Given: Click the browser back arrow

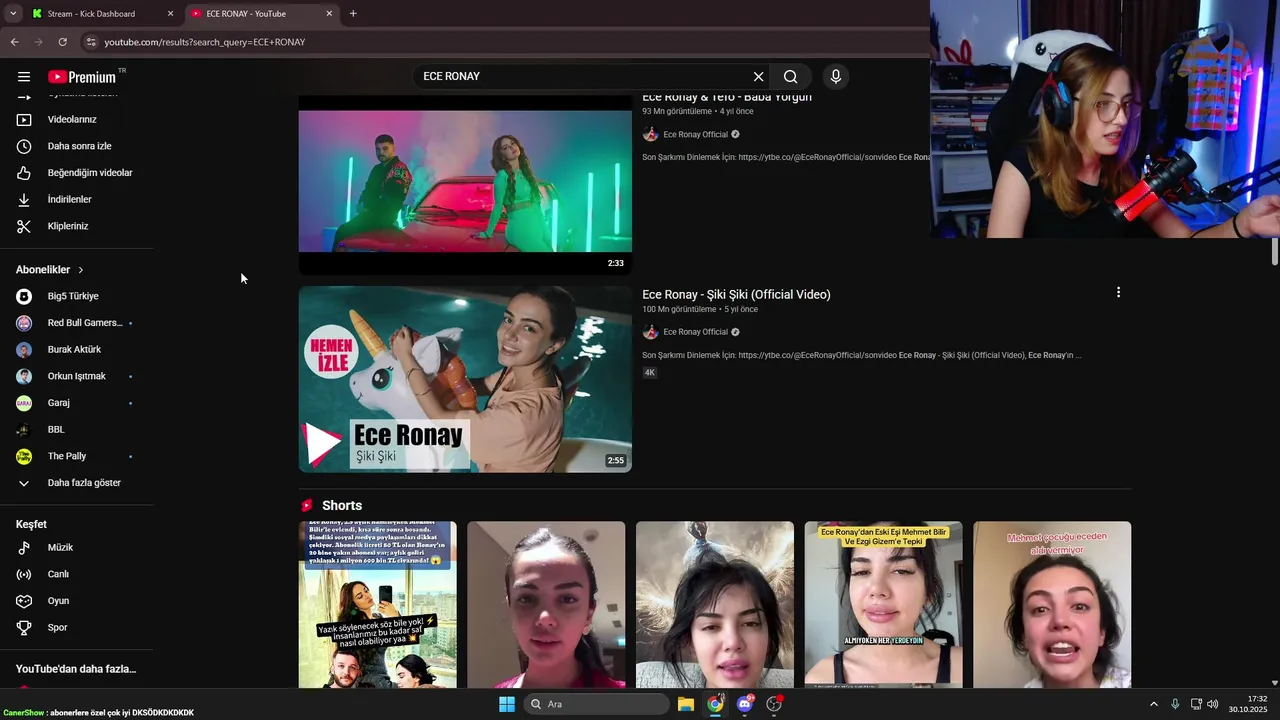Looking at the screenshot, I should 14,42.
